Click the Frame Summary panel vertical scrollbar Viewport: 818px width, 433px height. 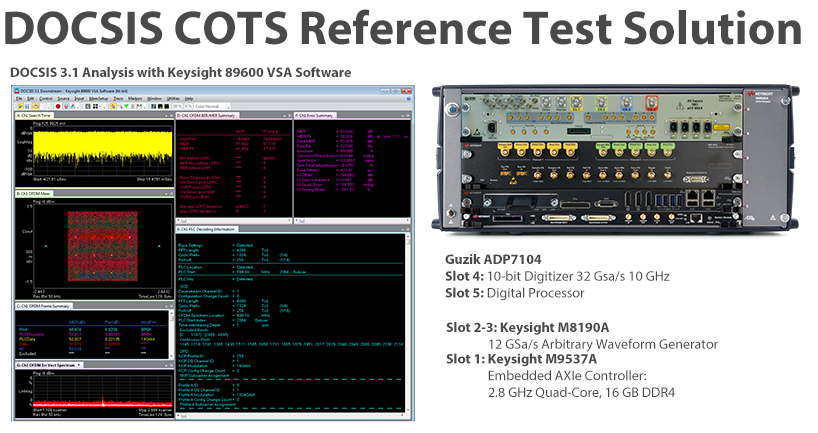172,334
